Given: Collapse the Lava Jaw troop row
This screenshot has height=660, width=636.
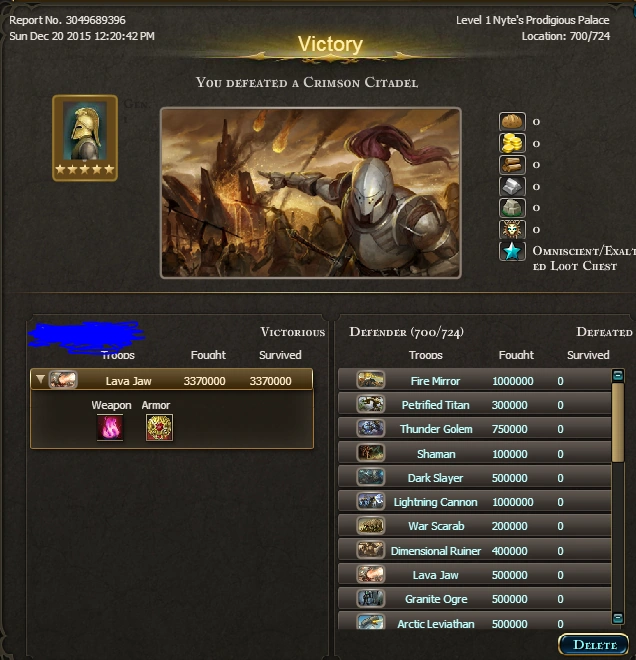Looking at the screenshot, I should click(40, 379).
